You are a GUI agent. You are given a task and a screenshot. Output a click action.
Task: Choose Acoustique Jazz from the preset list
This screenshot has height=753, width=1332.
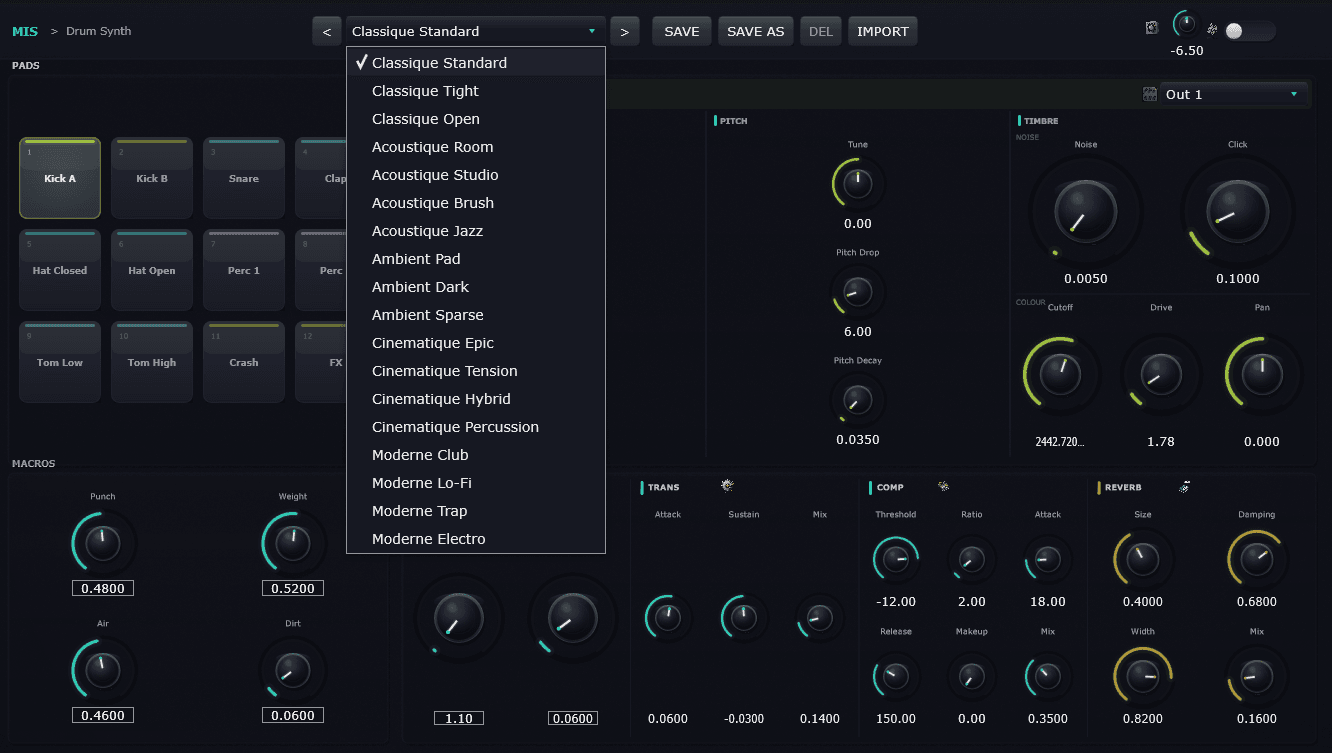pyautogui.click(x=427, y=231)
